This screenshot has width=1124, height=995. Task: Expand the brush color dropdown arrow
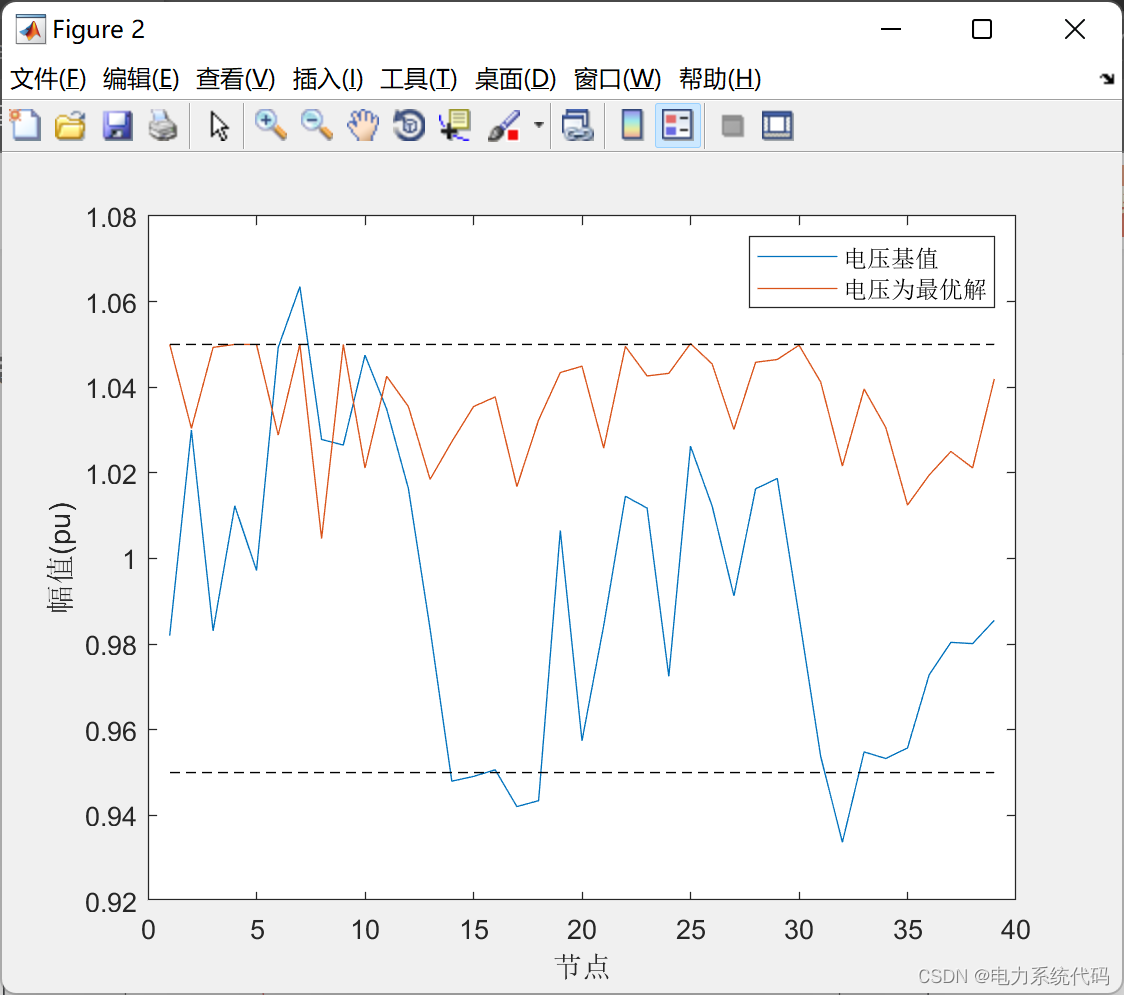[x=539, y=125]
